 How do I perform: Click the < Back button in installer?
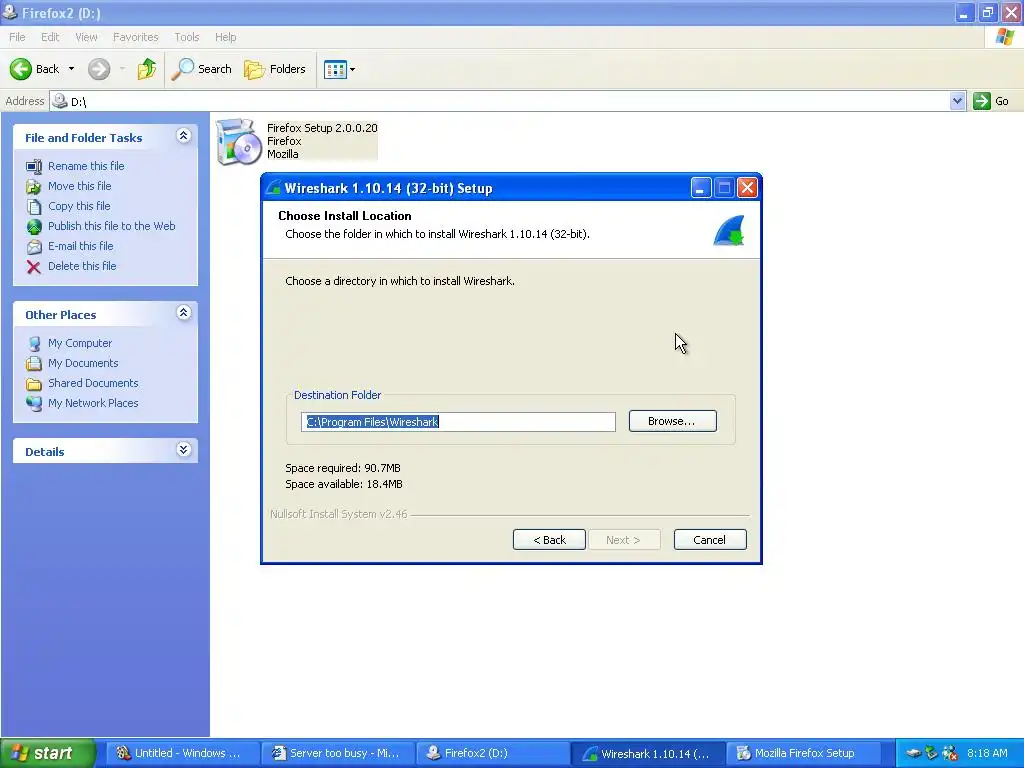tap(549, 540)
